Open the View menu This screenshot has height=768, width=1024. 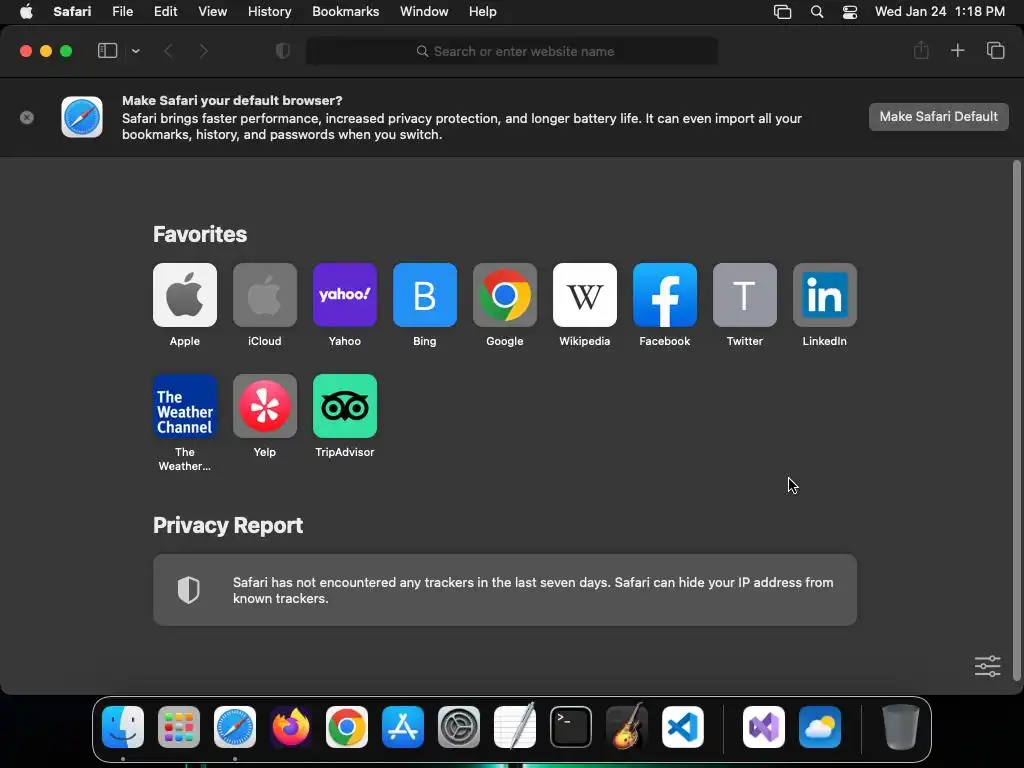coord(212,12)
